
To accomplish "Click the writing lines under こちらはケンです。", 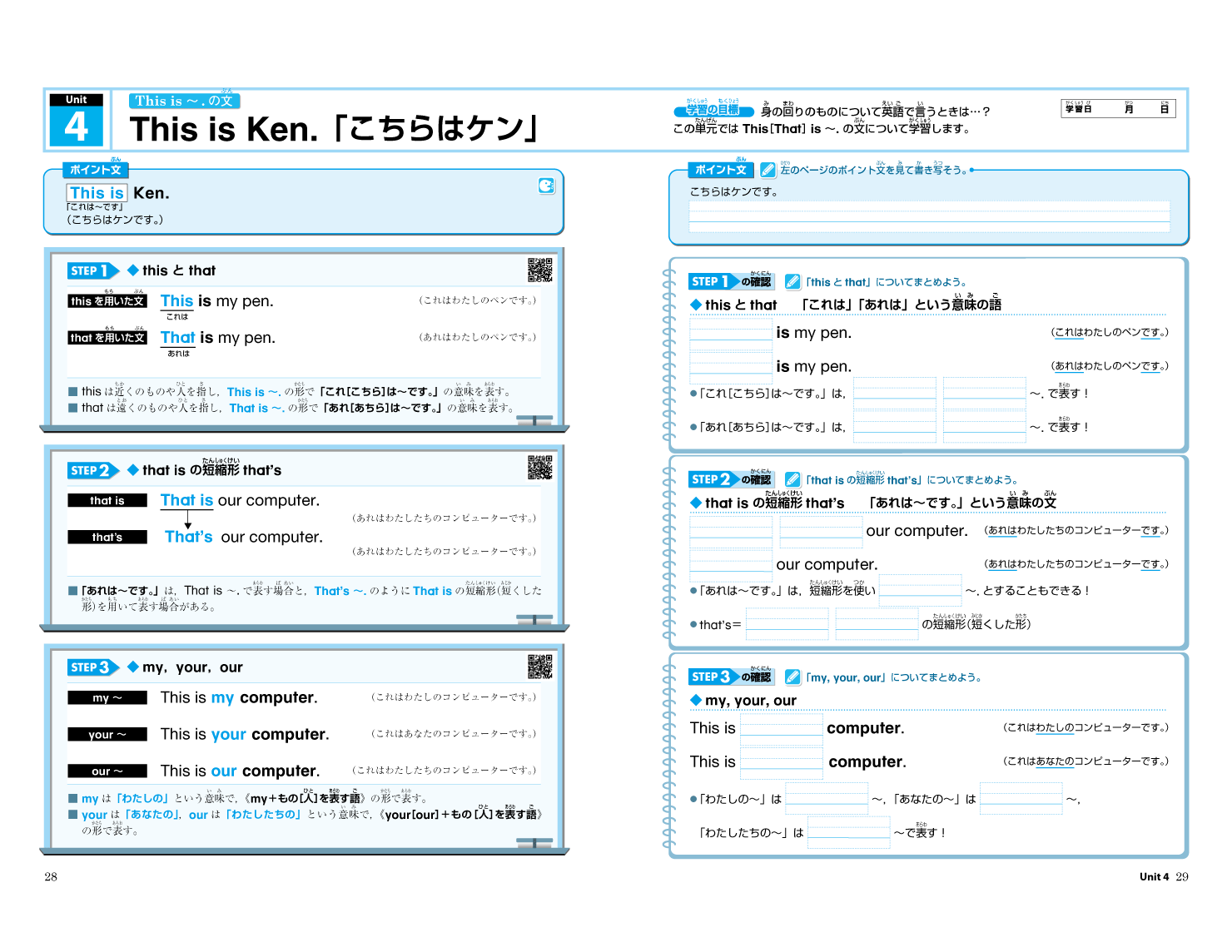I will [928, 216].
